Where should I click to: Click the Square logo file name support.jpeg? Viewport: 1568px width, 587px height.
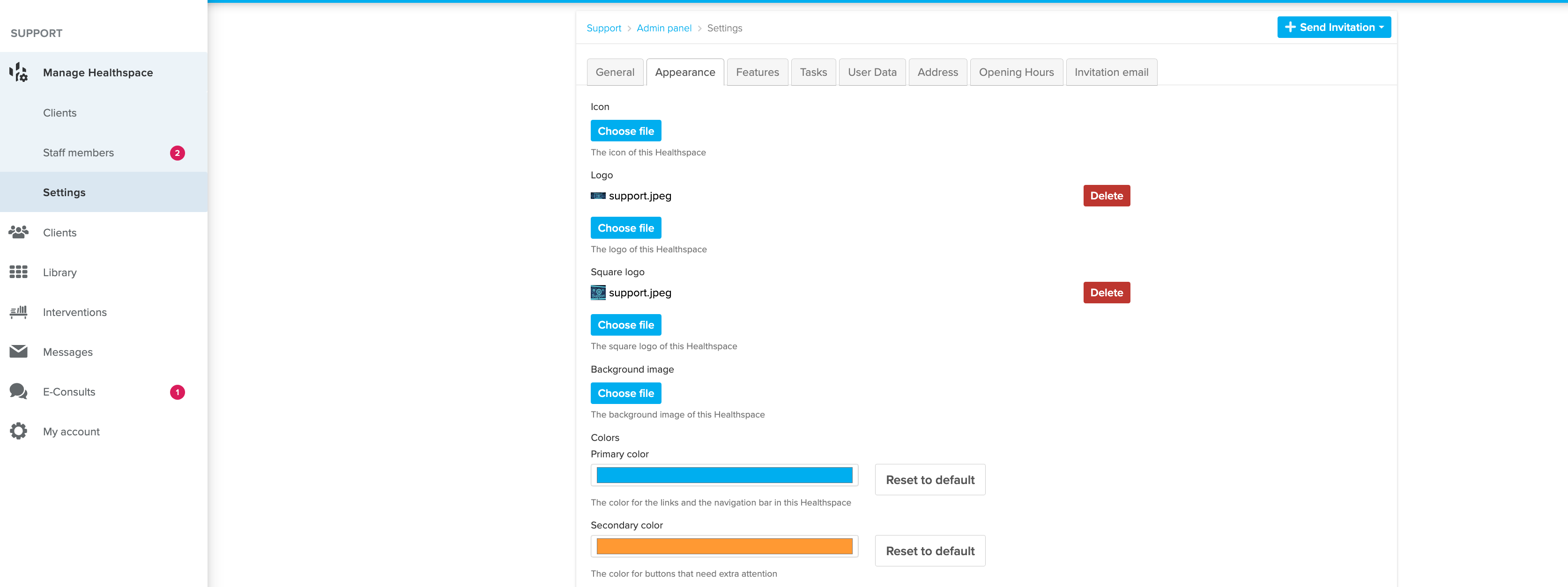(x=640, y=293)
